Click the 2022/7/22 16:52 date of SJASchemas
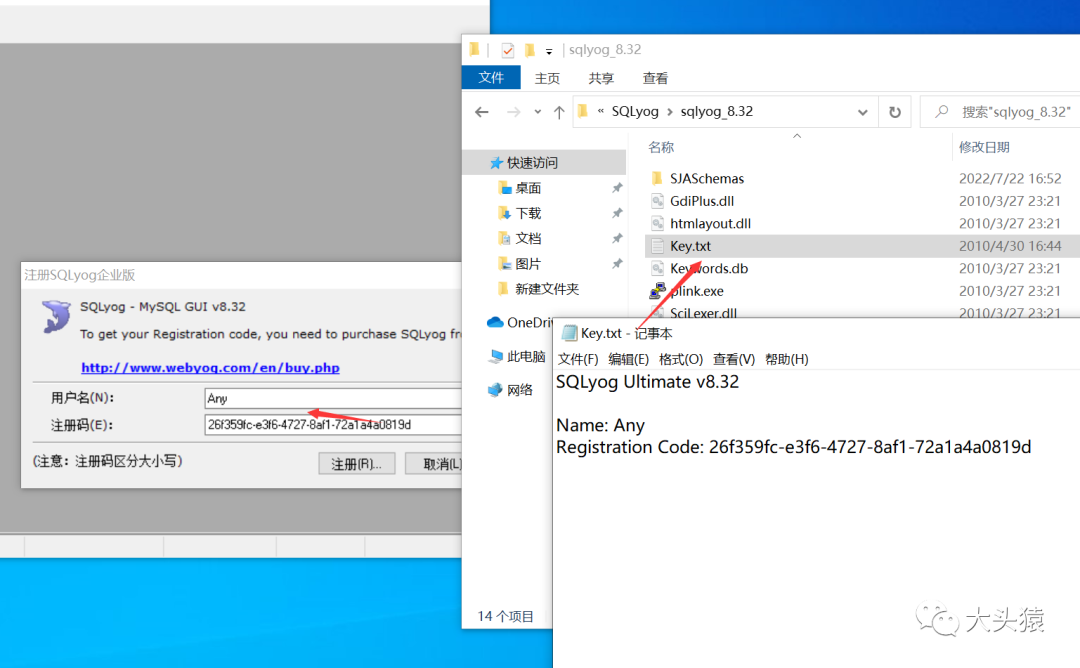The height and width of the screenshot is (668, 1080). [x=1010, y=178]
